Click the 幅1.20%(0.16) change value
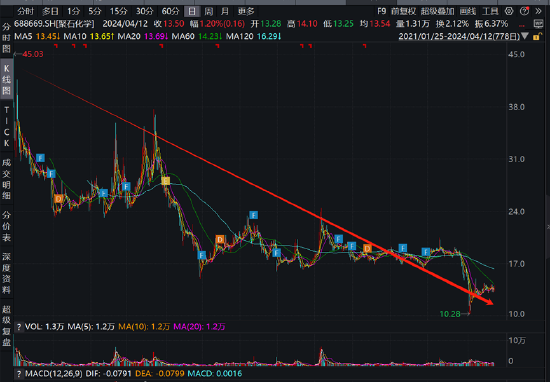 coord(217,24)
